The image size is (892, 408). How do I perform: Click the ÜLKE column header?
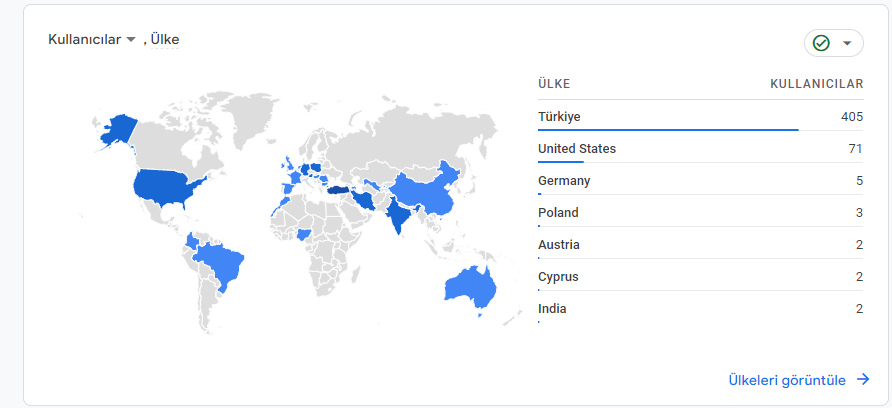pyautogui.click(x=554, y=84)
